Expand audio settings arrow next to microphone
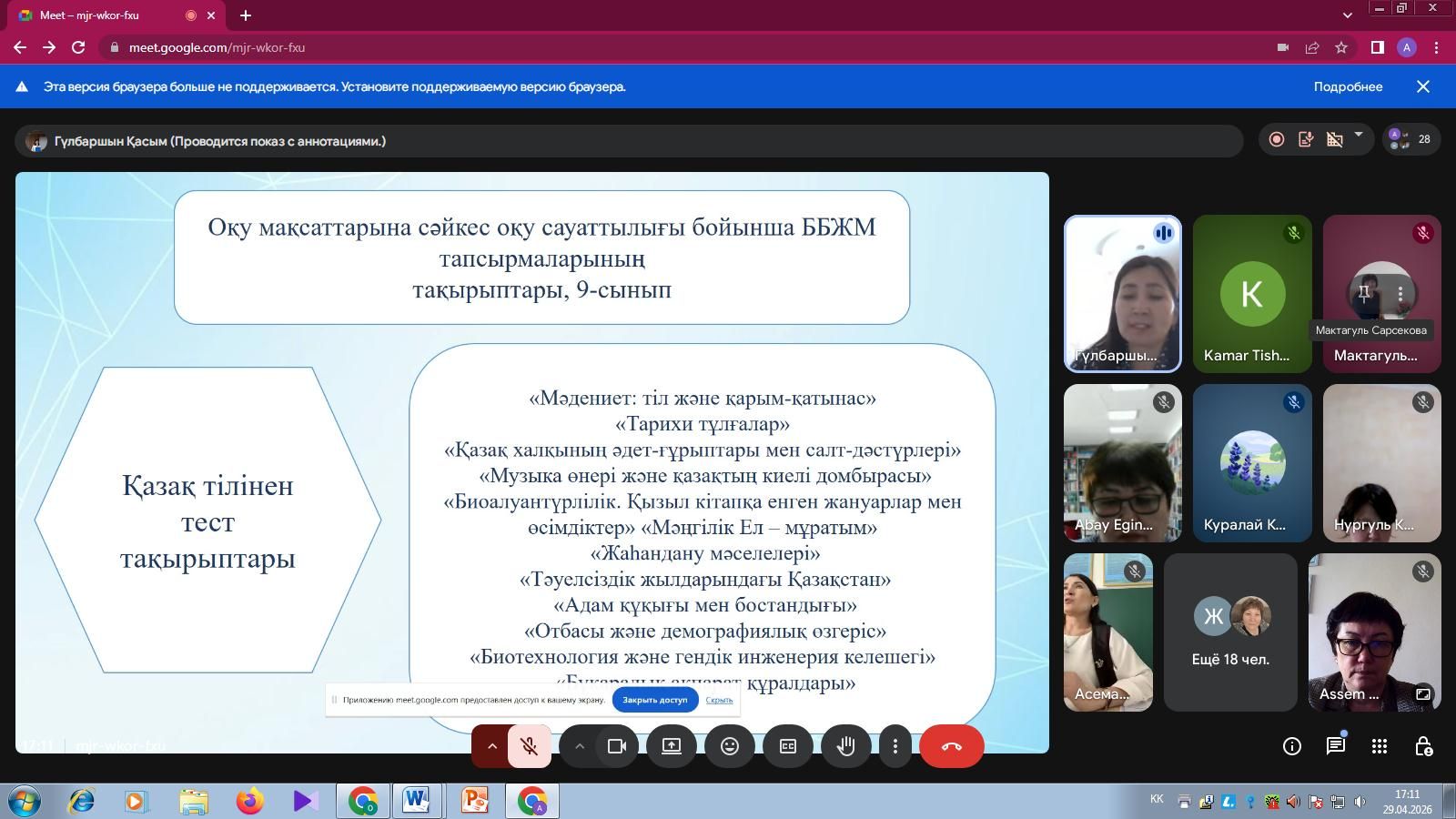Viewport: 1456px width, 819px height. tap(491, 746)
